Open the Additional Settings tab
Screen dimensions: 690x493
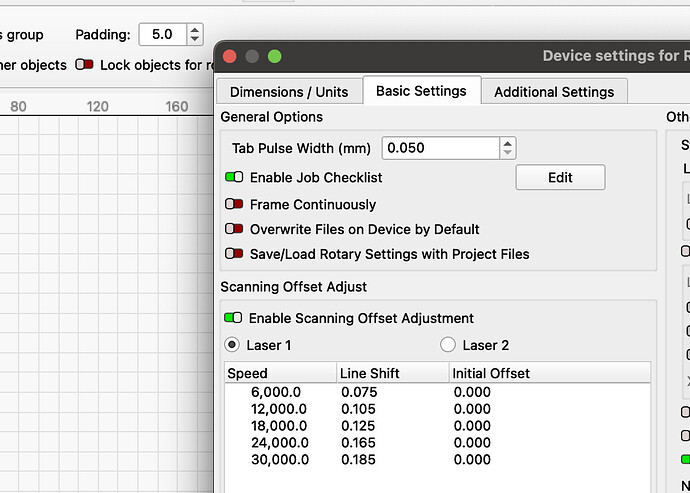[554, 91]
